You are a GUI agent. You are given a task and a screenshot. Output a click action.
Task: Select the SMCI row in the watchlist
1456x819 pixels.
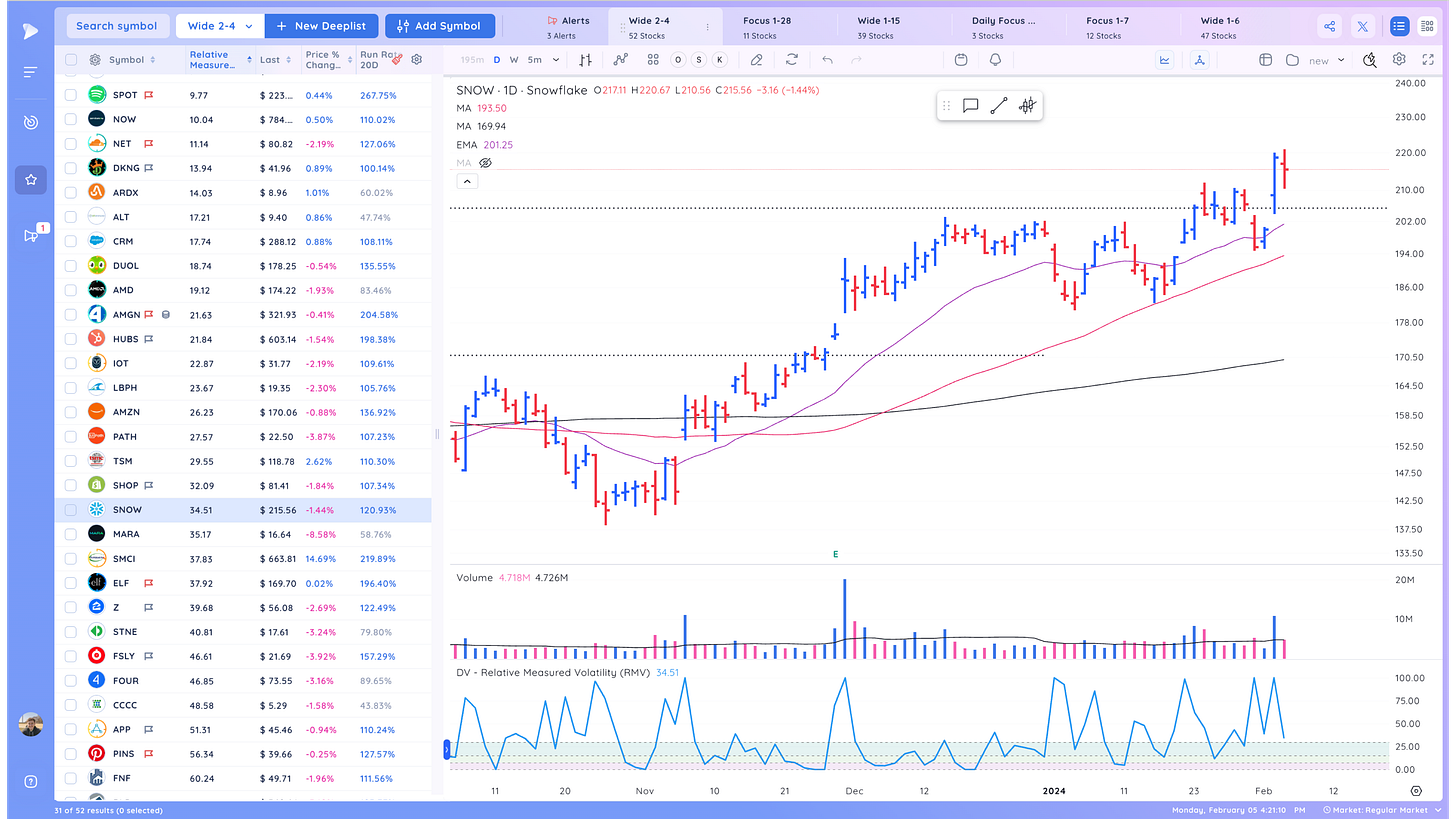tap(244, 559)
